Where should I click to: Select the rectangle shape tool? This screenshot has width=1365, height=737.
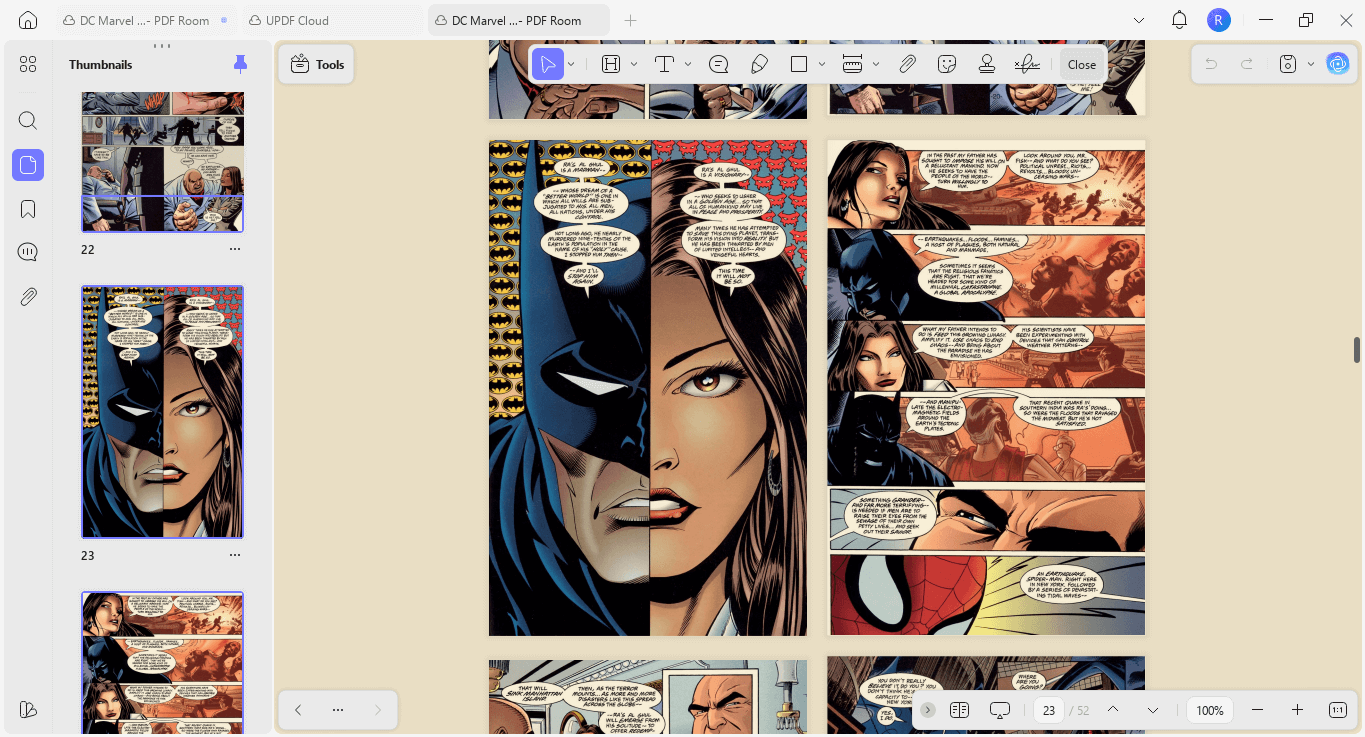(798, 64)
